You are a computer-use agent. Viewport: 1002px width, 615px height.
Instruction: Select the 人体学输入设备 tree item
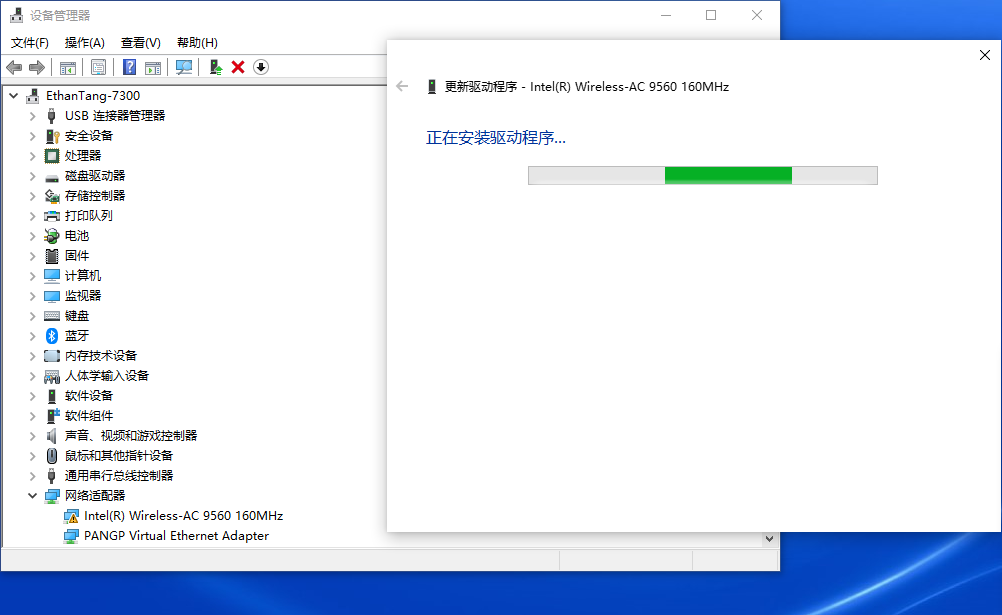[x=107, y=375]
